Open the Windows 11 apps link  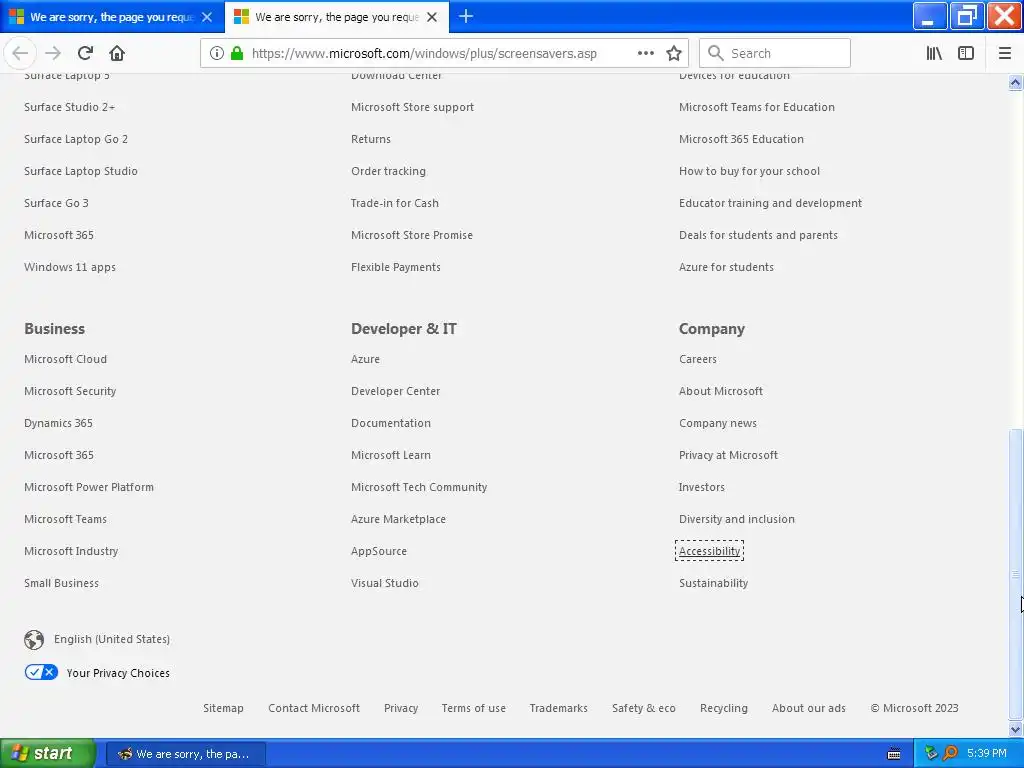click(x=70, y=267)
